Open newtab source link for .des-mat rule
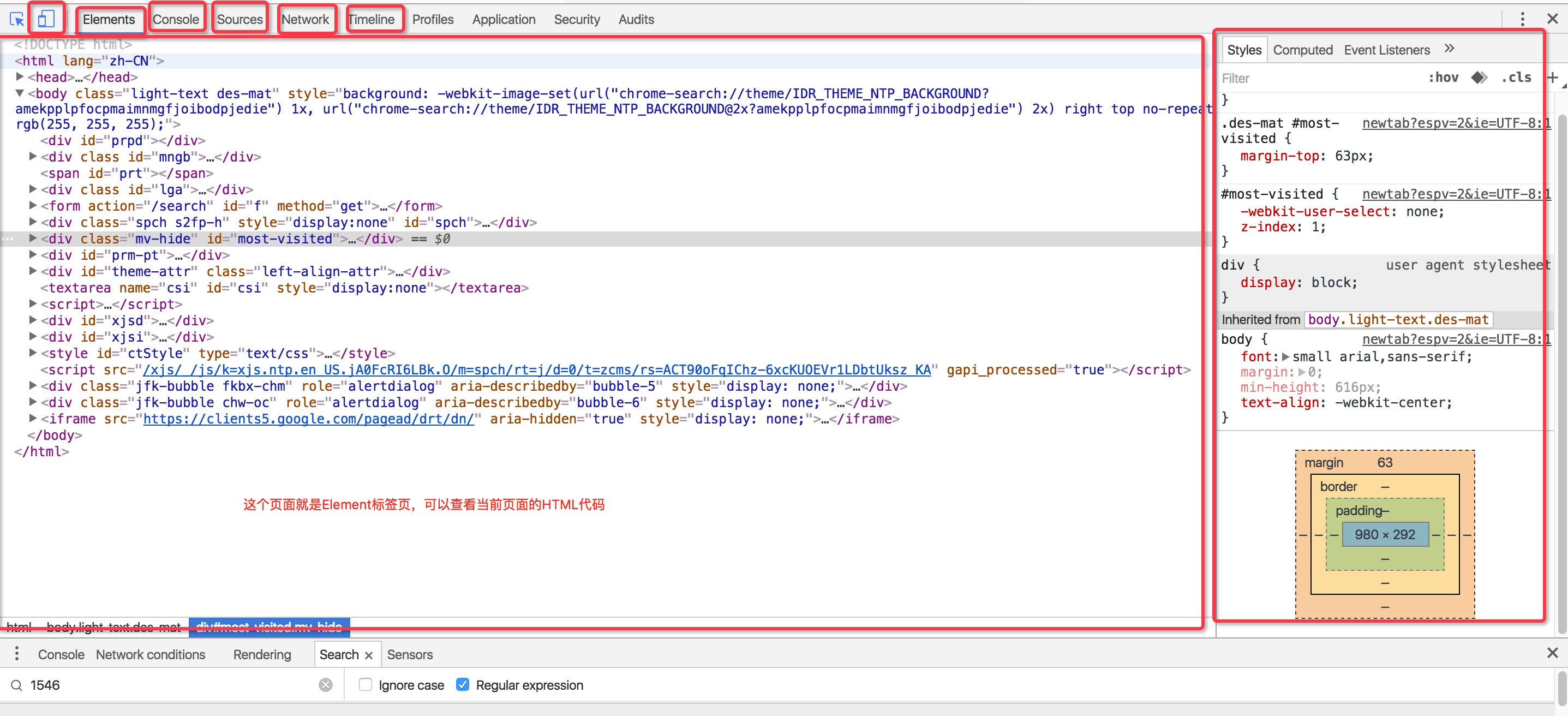Viewport: 1568px width, 716px height. coord(1456,123)
